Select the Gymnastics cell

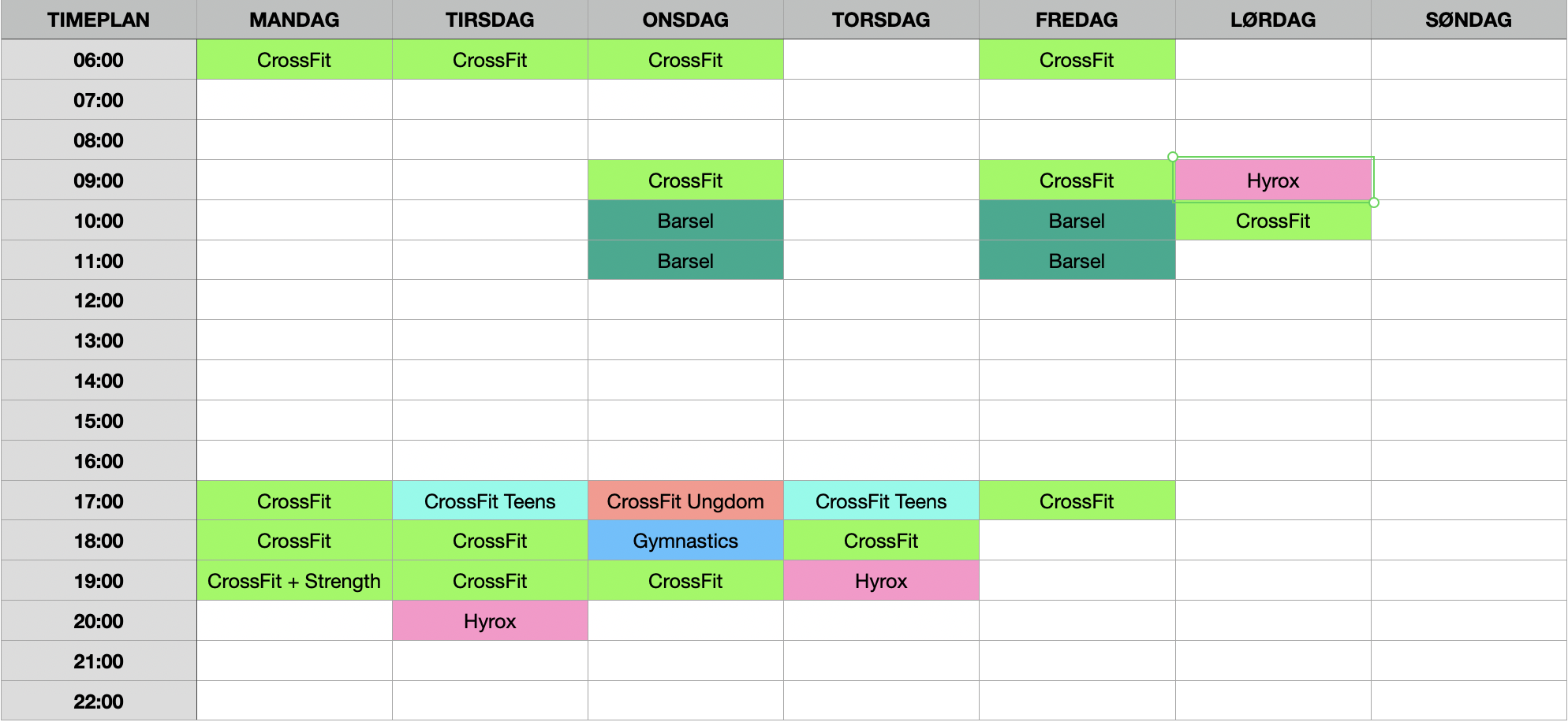tap(685, 541)
